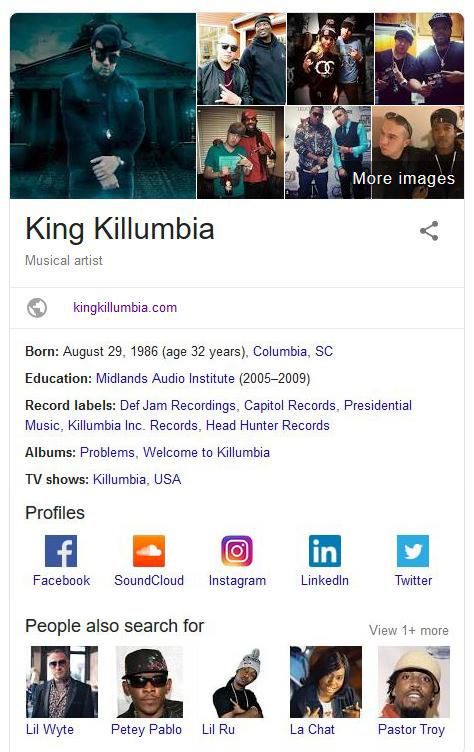The image size is (474, 752).
Task: Follow the Columbia, SC link
Action: 293,352
